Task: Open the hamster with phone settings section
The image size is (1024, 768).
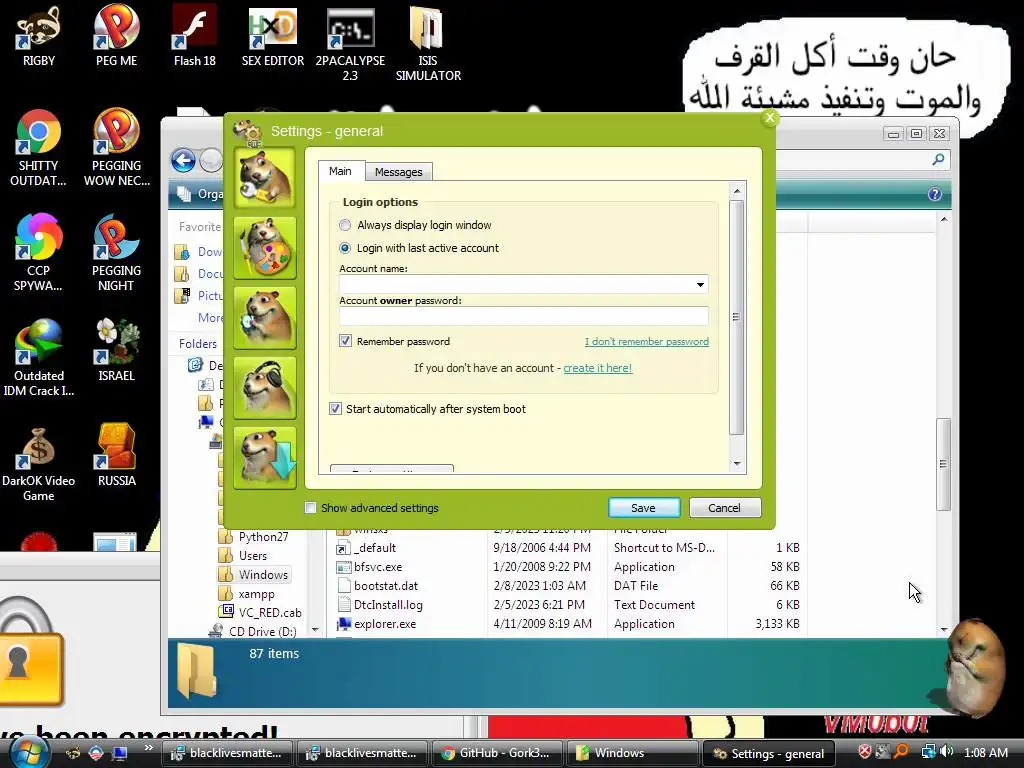Action: click(x=264, y=318)
